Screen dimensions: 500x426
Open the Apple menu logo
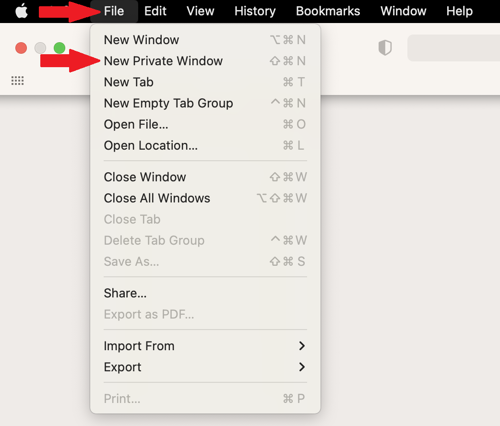(x=22, y=11)
